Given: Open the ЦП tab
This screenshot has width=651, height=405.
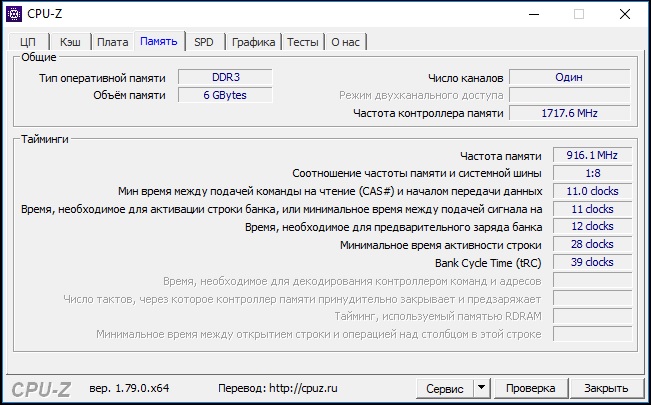Looking at the screenshot, I should pyautogui.click(x=28, y=42).
